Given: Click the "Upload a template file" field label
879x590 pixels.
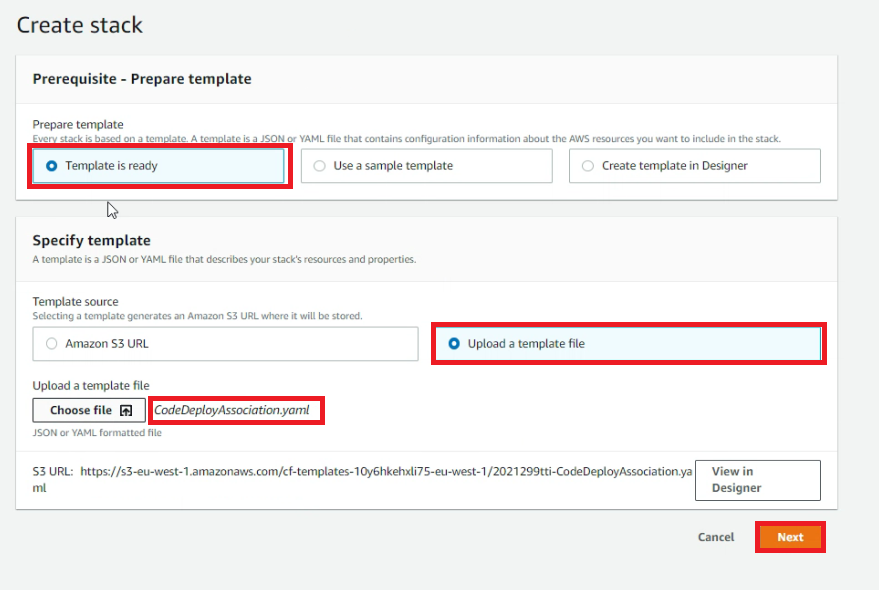Looking at the screenshot, I should click(x=91, y=386).
